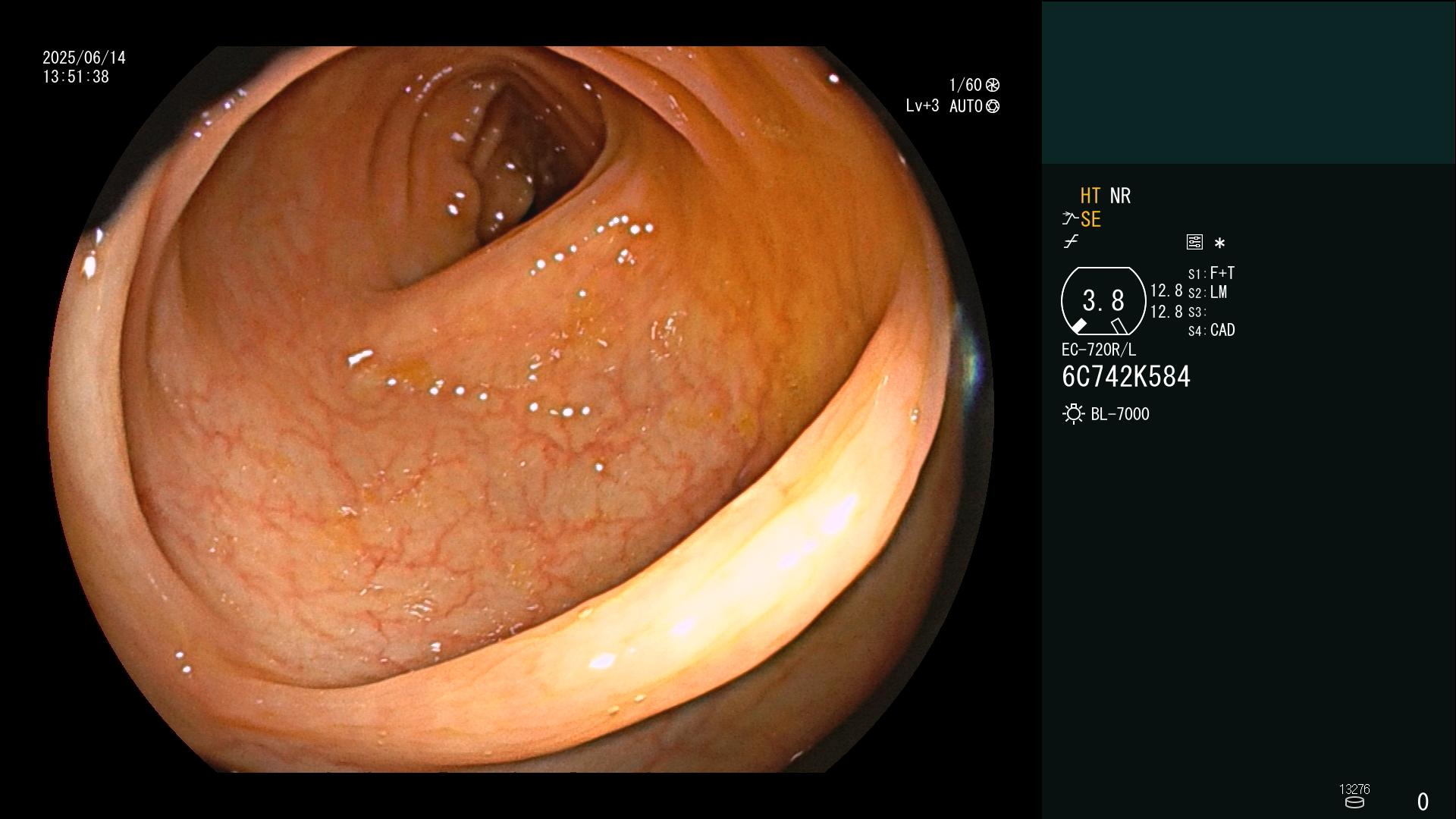Select the HT indicator
The image size is (1456, 819).
[x=1090, y=196]
